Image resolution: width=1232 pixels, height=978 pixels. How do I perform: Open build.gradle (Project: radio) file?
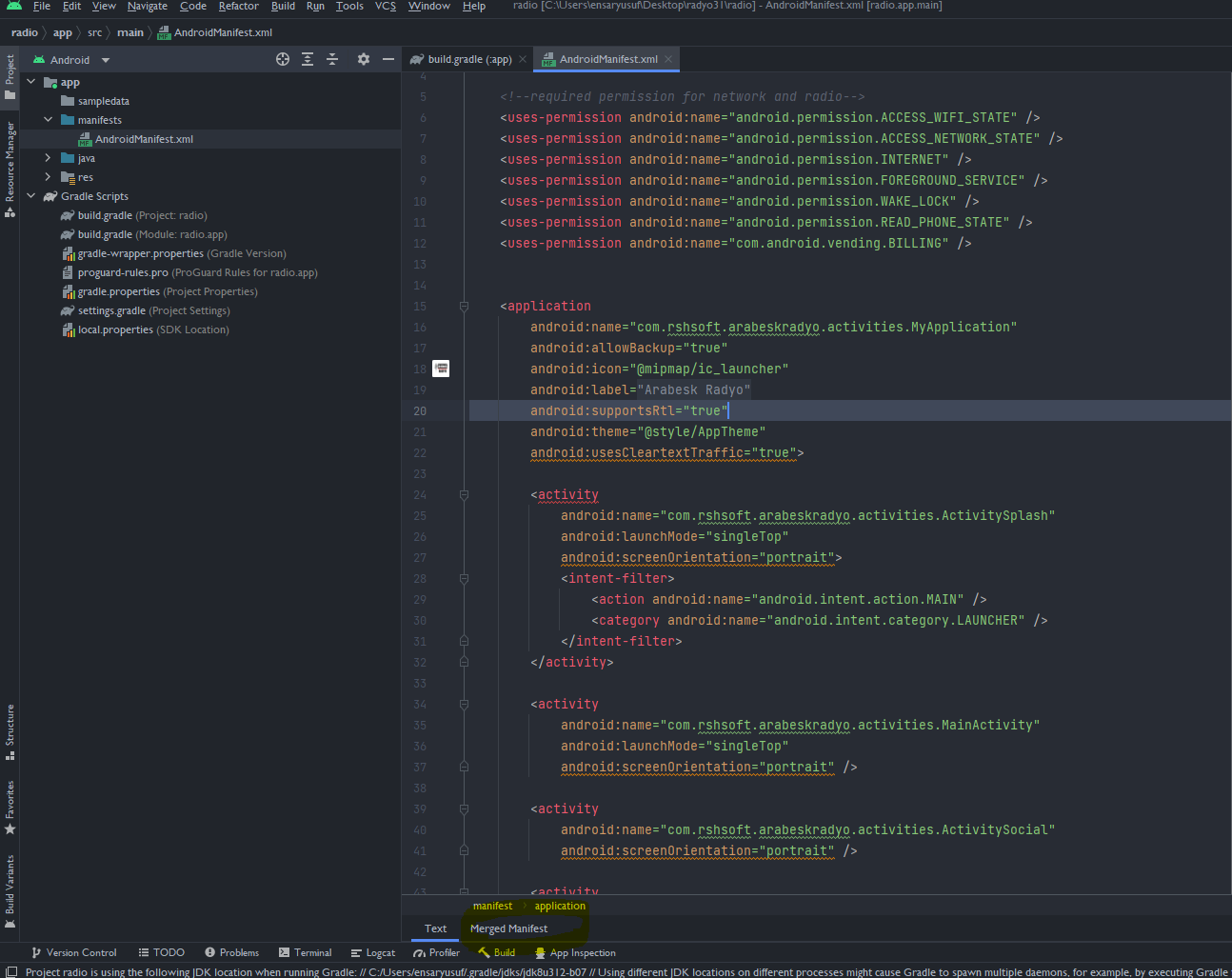(x=142, y=215)
